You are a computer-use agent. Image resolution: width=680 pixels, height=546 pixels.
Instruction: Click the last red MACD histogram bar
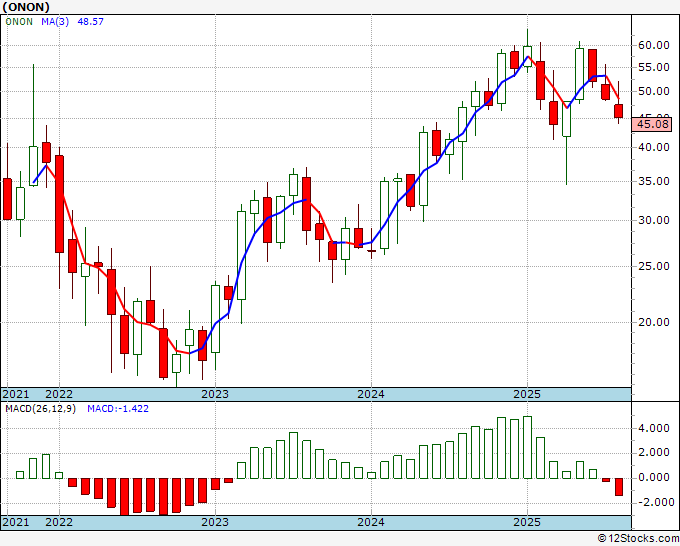click(x=618, y=487)
